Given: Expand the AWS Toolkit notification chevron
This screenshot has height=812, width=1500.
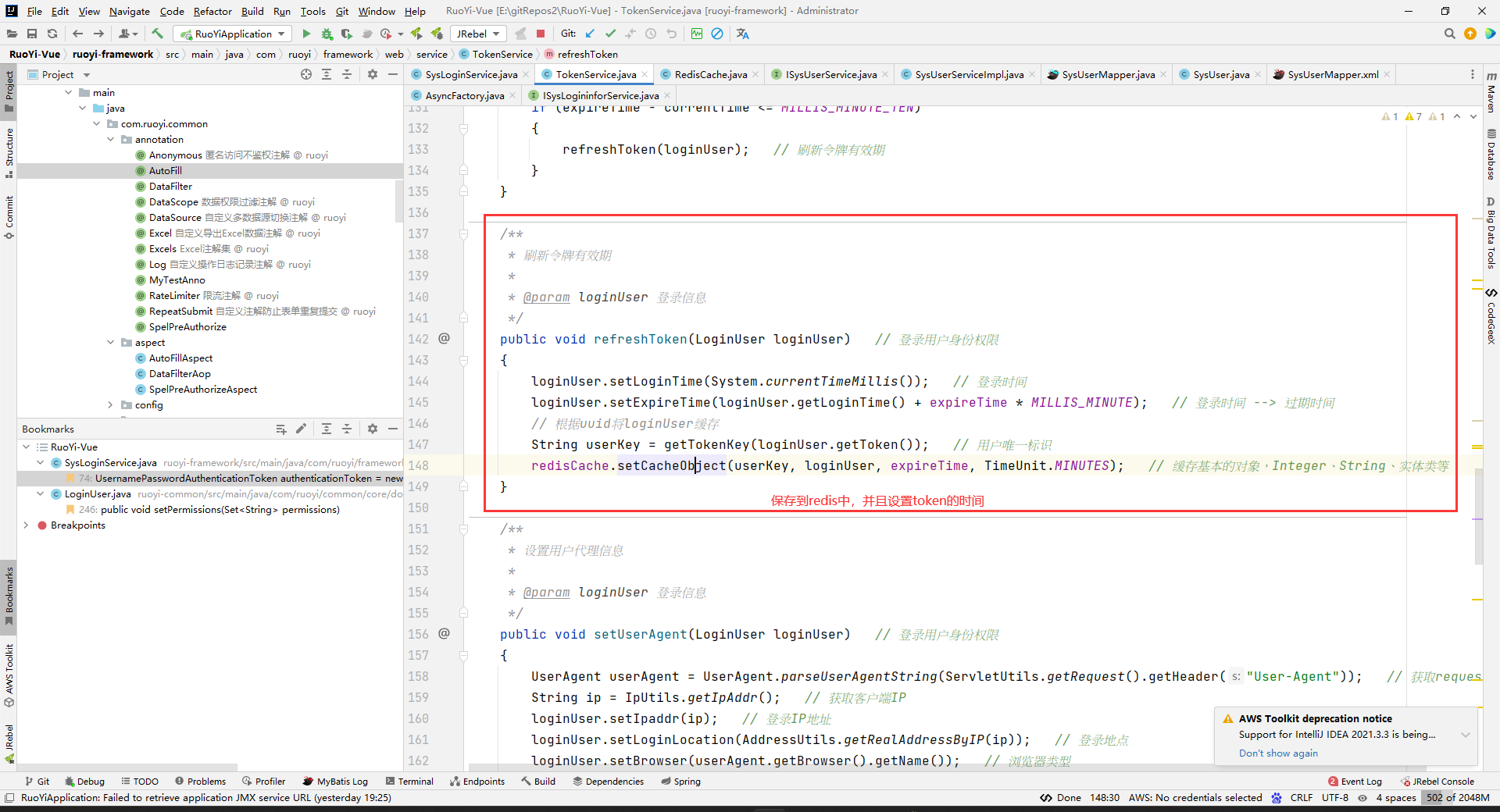Looking at the screenshot, I should [x=1466, y=735].
